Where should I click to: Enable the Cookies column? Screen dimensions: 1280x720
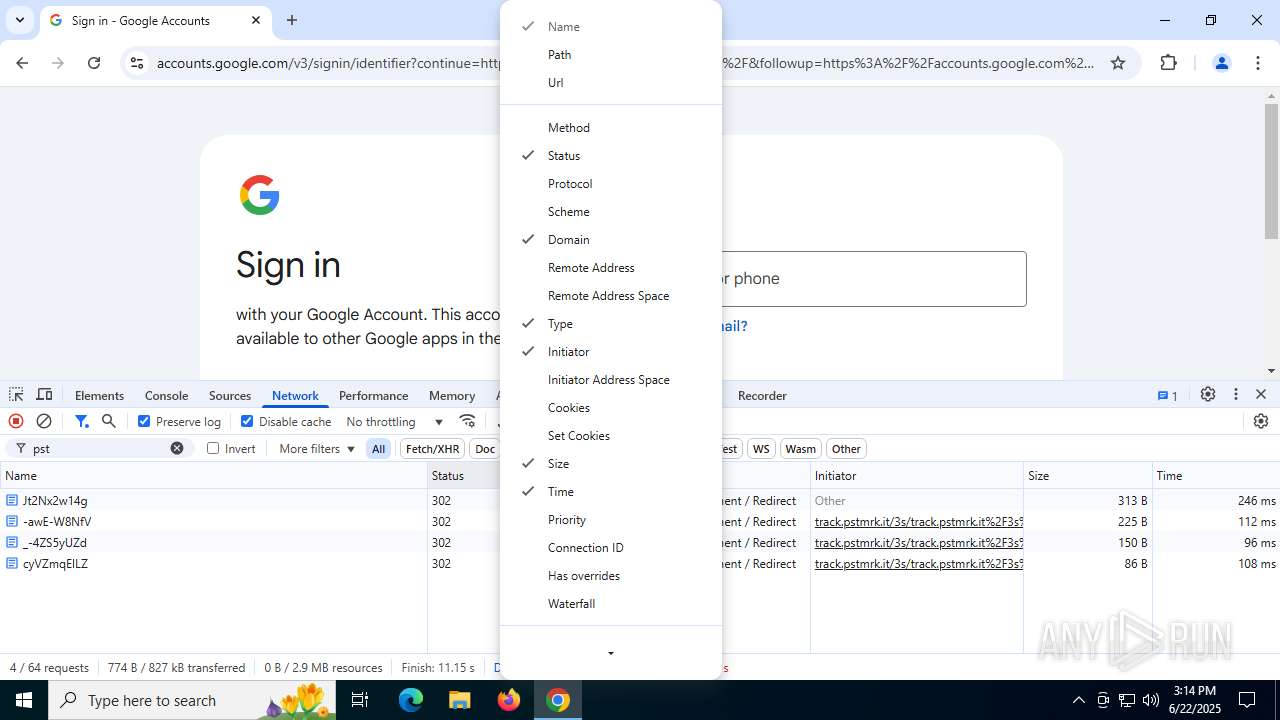click(x=611, y=408)
